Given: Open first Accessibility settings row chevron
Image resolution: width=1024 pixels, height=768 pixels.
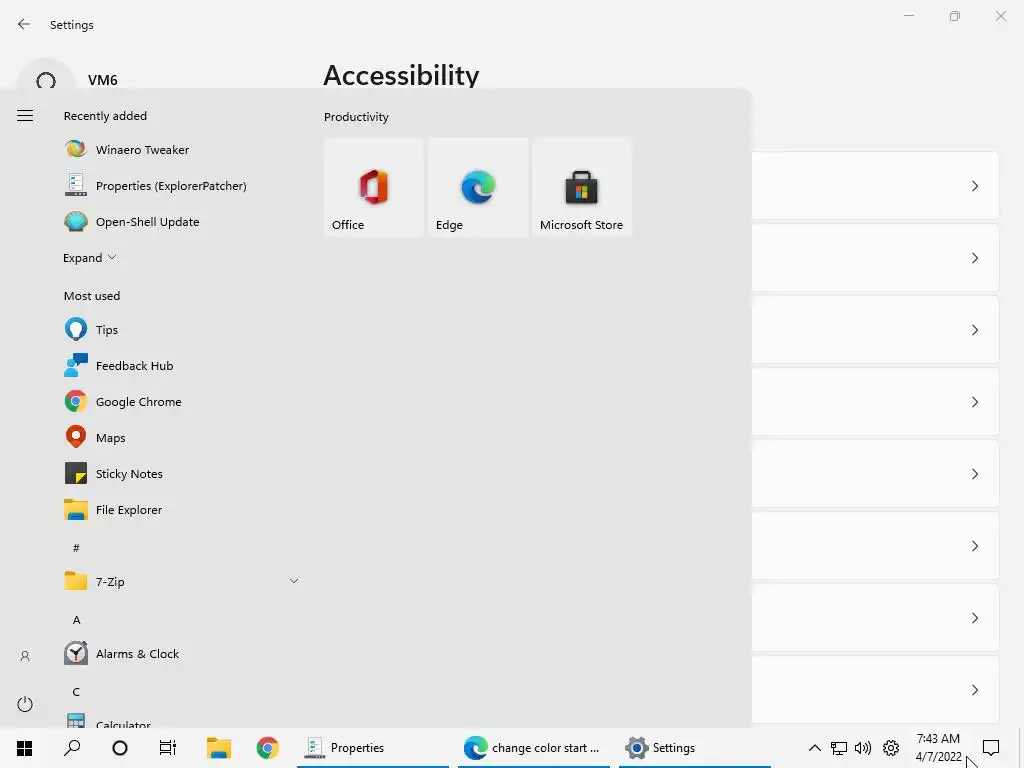Looking at the screenshot, I should pyautogui.click(x=974, y=186).
